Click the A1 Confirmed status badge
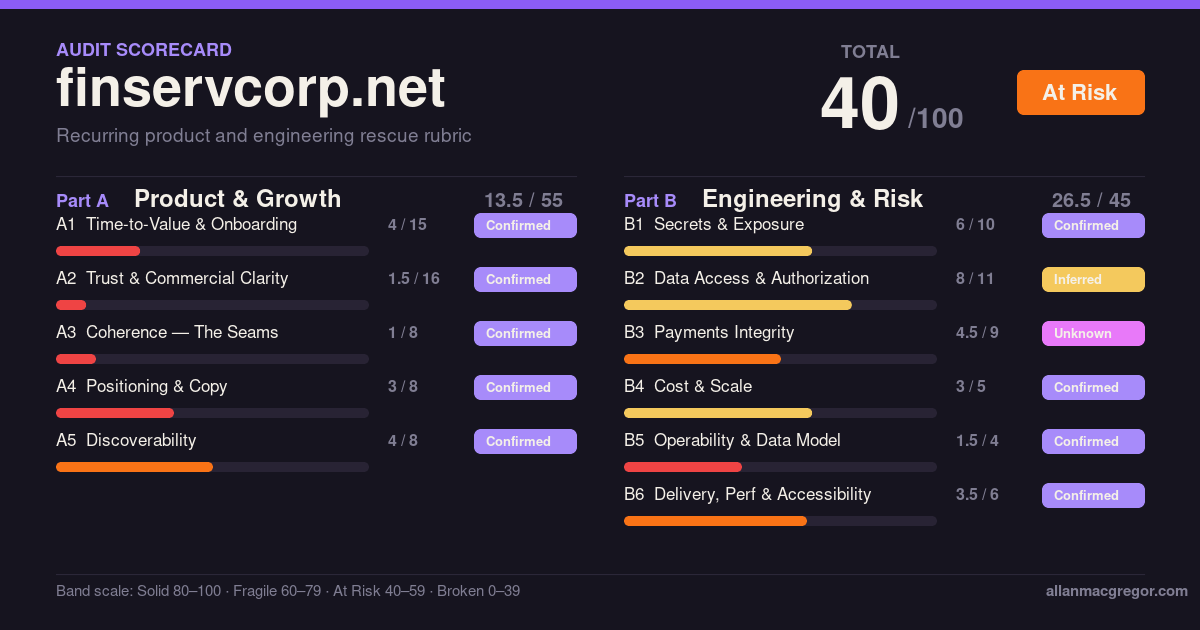Screen dimensions: 1200x630 [x=525, y=225]
